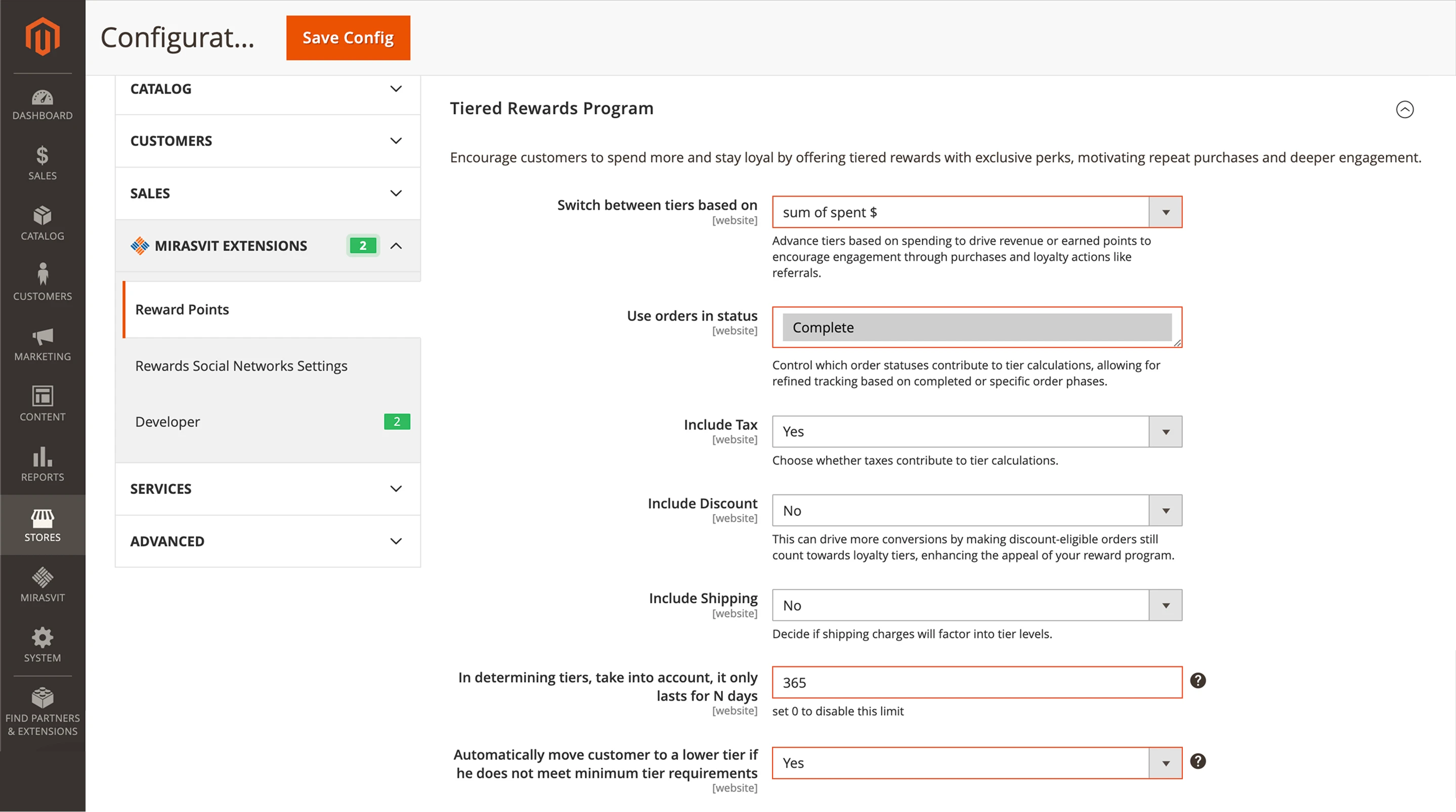Open the Switch between tiers dropdown
Screen dimensions: 1456x812
tap(1166, 212)
